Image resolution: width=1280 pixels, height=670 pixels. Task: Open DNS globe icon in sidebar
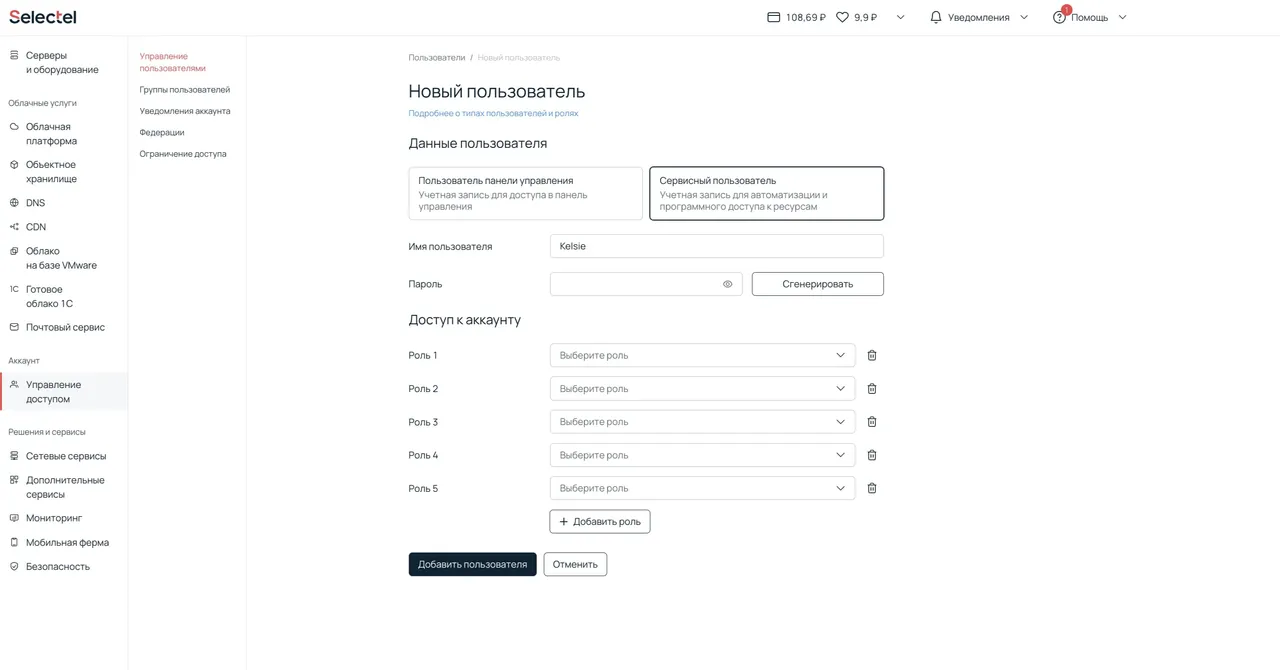(x=14, y=203)
